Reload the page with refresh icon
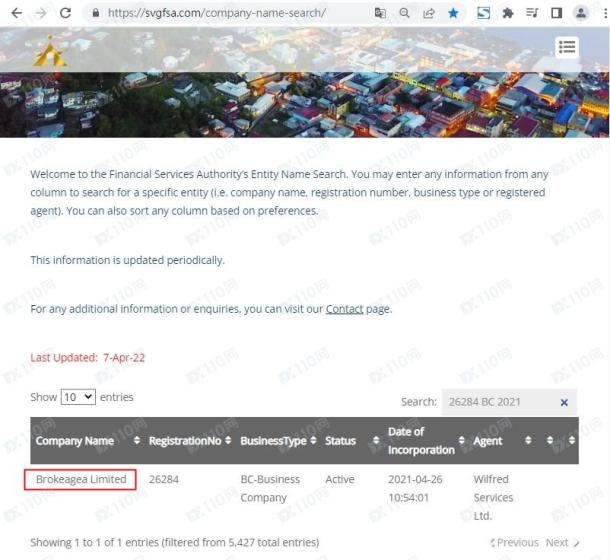Image resolution: width=610 pixels, height=560 pixels. tap(65, 13)
